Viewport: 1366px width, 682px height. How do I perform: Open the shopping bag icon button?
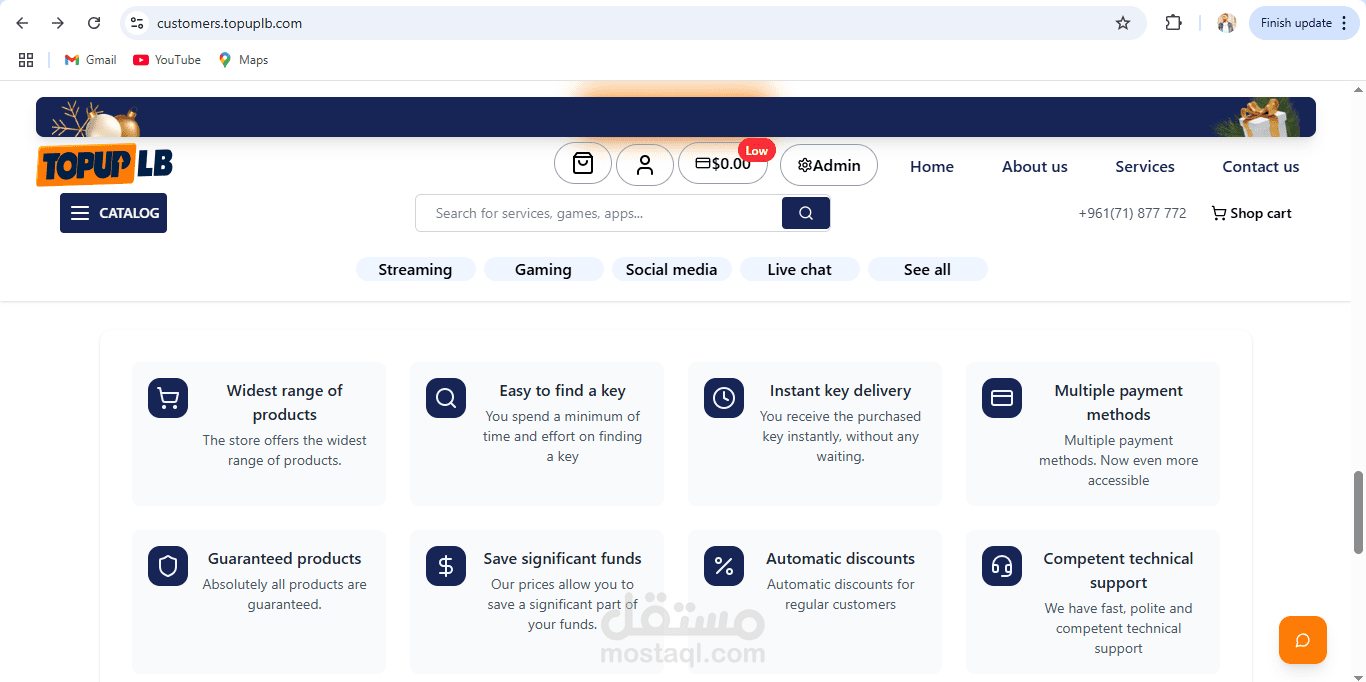(583, 164)
